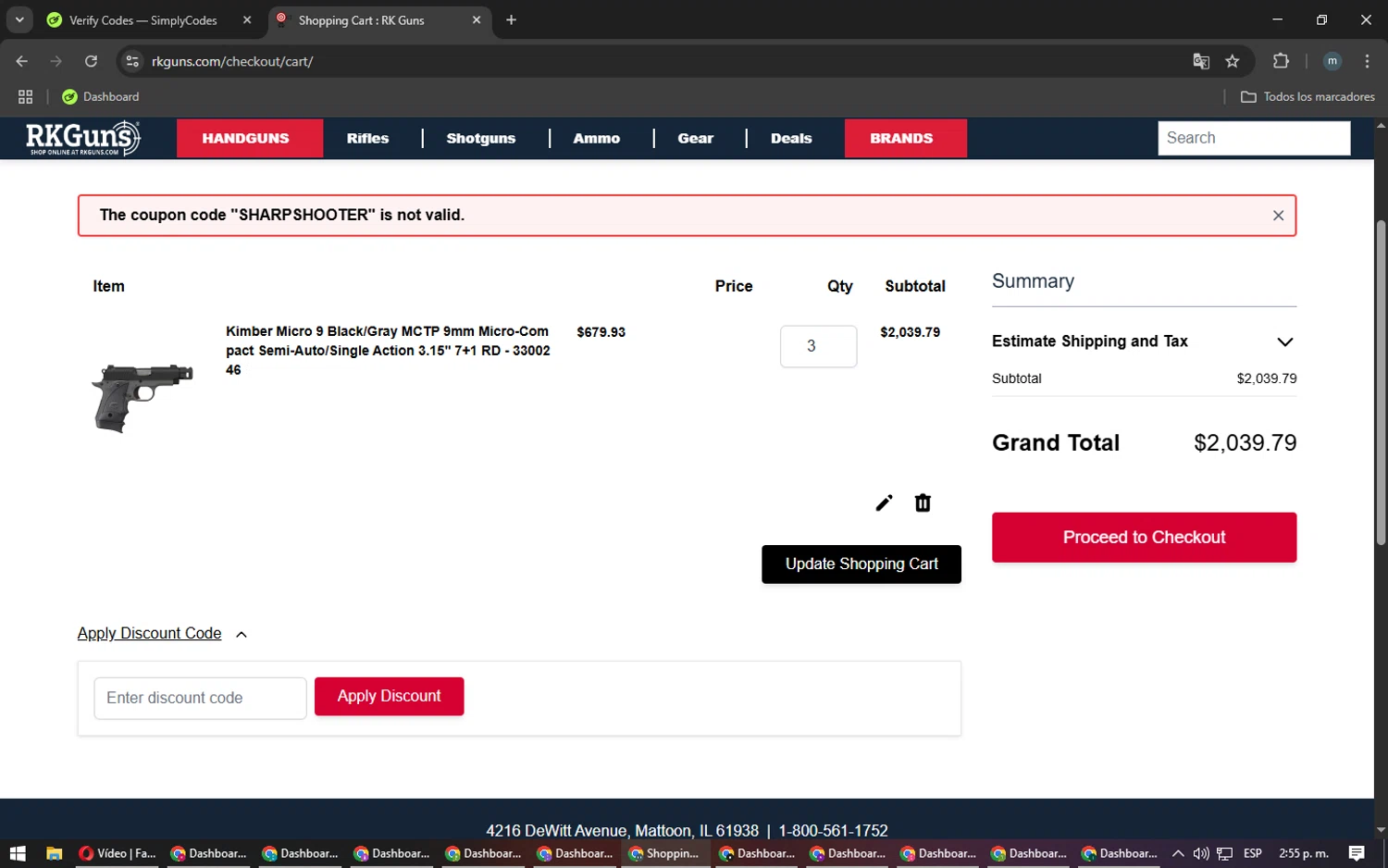Click the page vertical scrollbar
The image size is (1388, 868).
1381,383
